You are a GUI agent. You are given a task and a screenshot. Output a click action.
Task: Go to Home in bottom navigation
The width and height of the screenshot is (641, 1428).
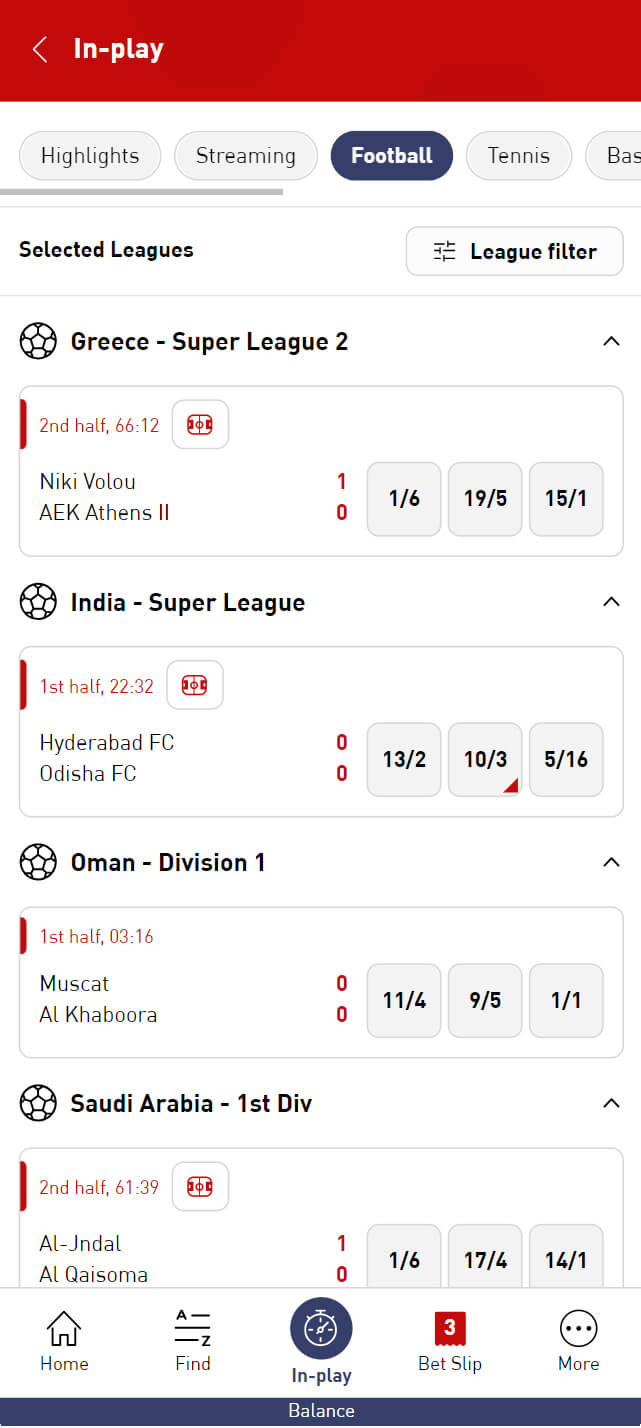tap(64, 1341)
